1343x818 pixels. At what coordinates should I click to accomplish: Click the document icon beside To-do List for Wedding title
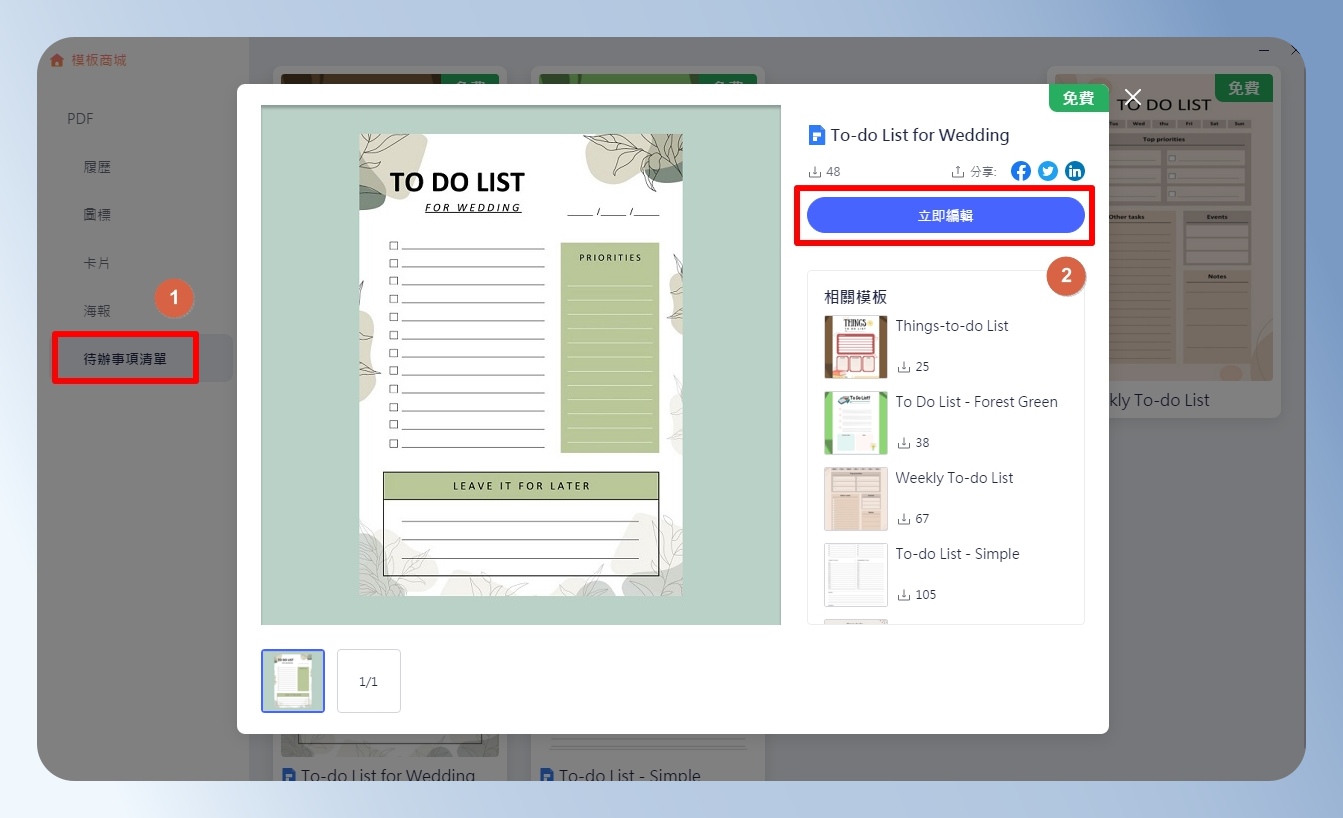[817, 135]
